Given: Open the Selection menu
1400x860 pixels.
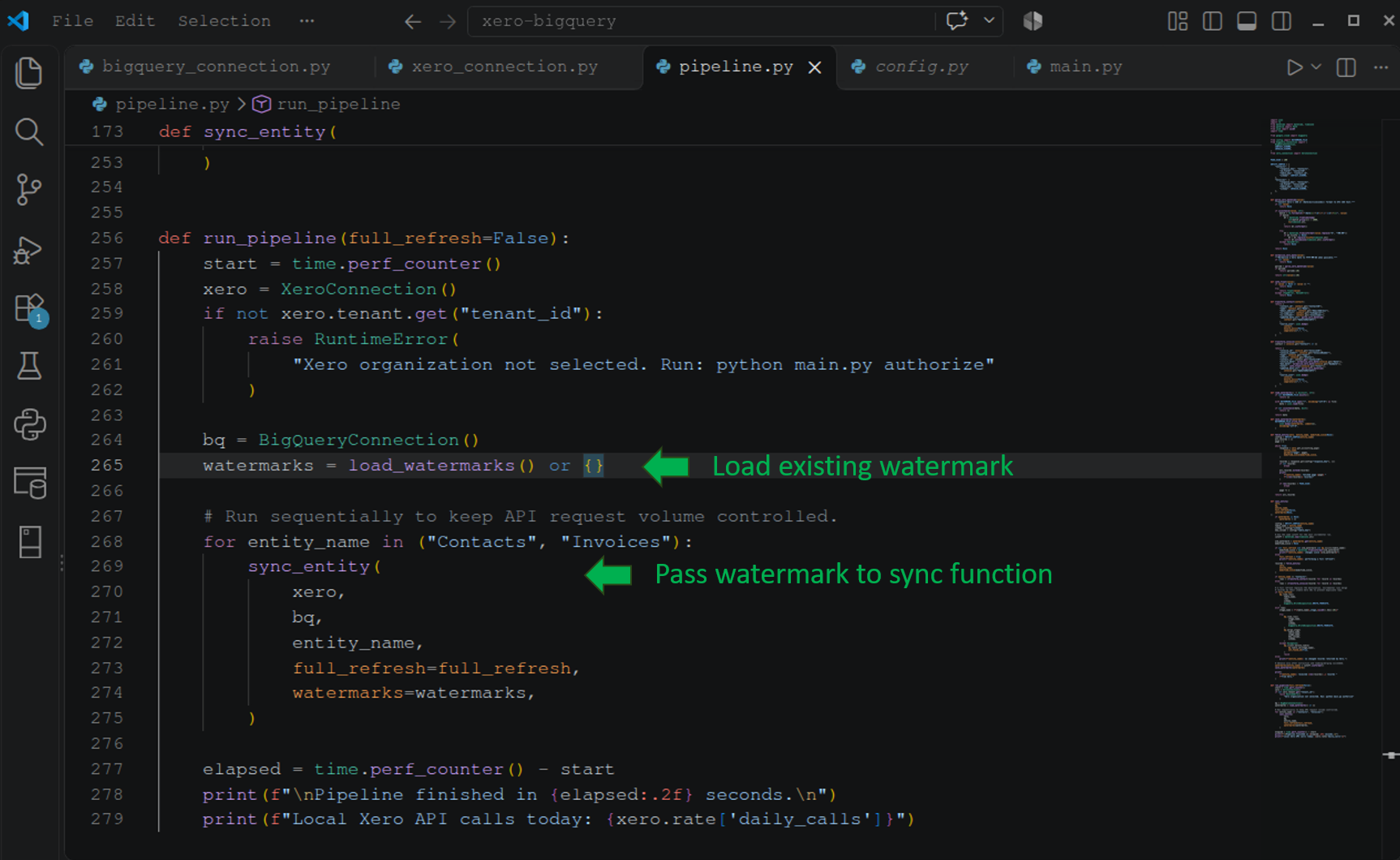Looking at the screenshot, I should pos(224,21).
